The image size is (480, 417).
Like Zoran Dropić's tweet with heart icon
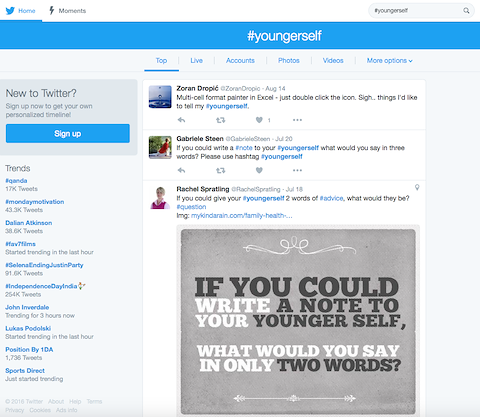(259, 120)
